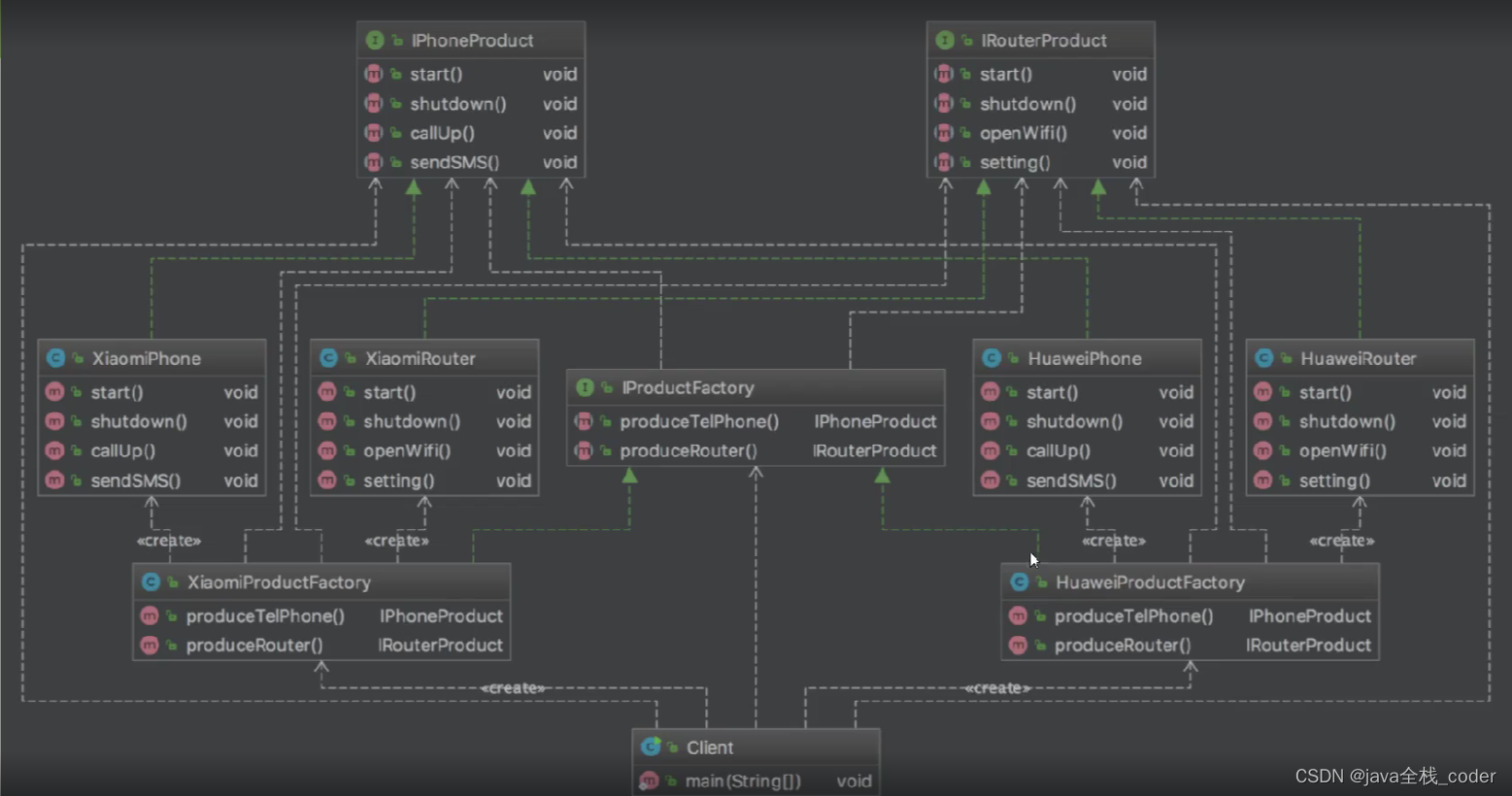Select the IRouterProduct interface header

tap(1041, 40)
